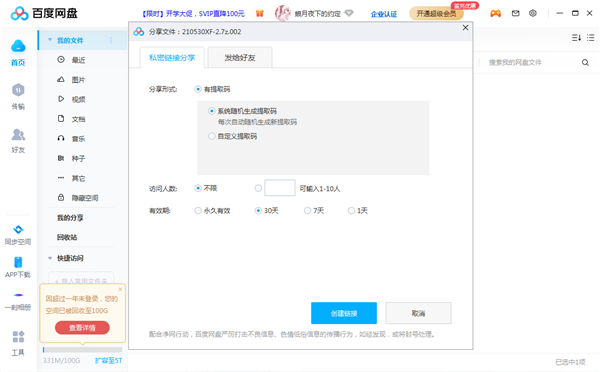Select 永久有效 validity radio
This screenshot has height=372, width=600.
tap(198, 210)
